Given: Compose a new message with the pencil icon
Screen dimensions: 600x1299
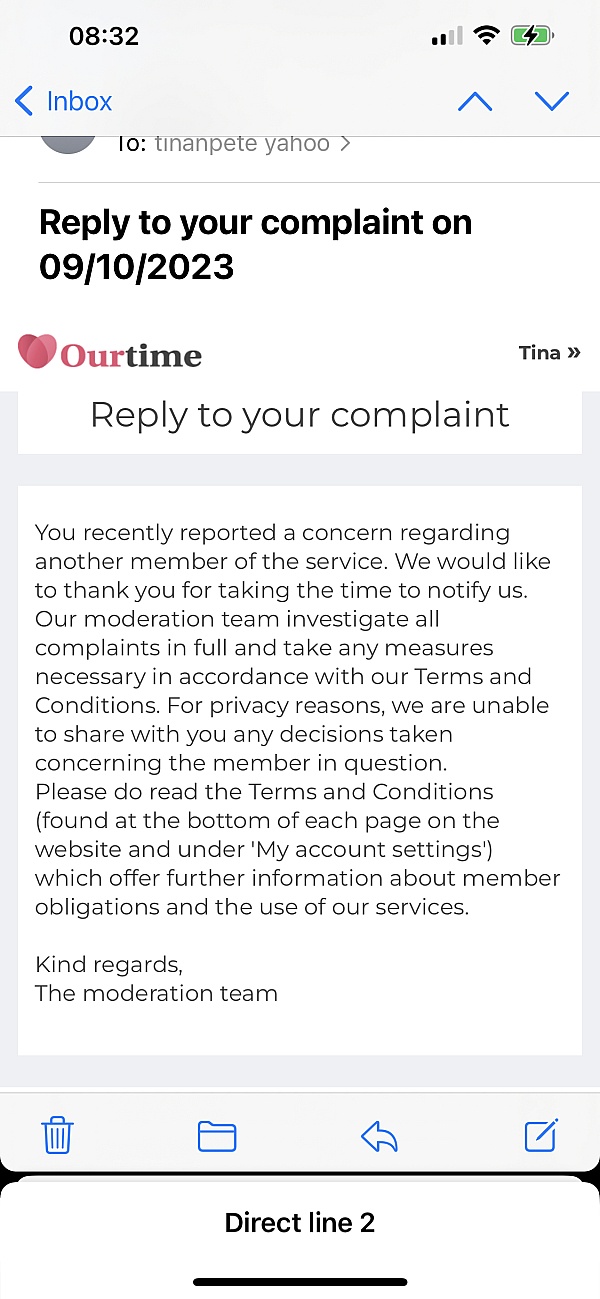Looking at the screenshot, I should pyautogui.click(x=541, y=1135).
